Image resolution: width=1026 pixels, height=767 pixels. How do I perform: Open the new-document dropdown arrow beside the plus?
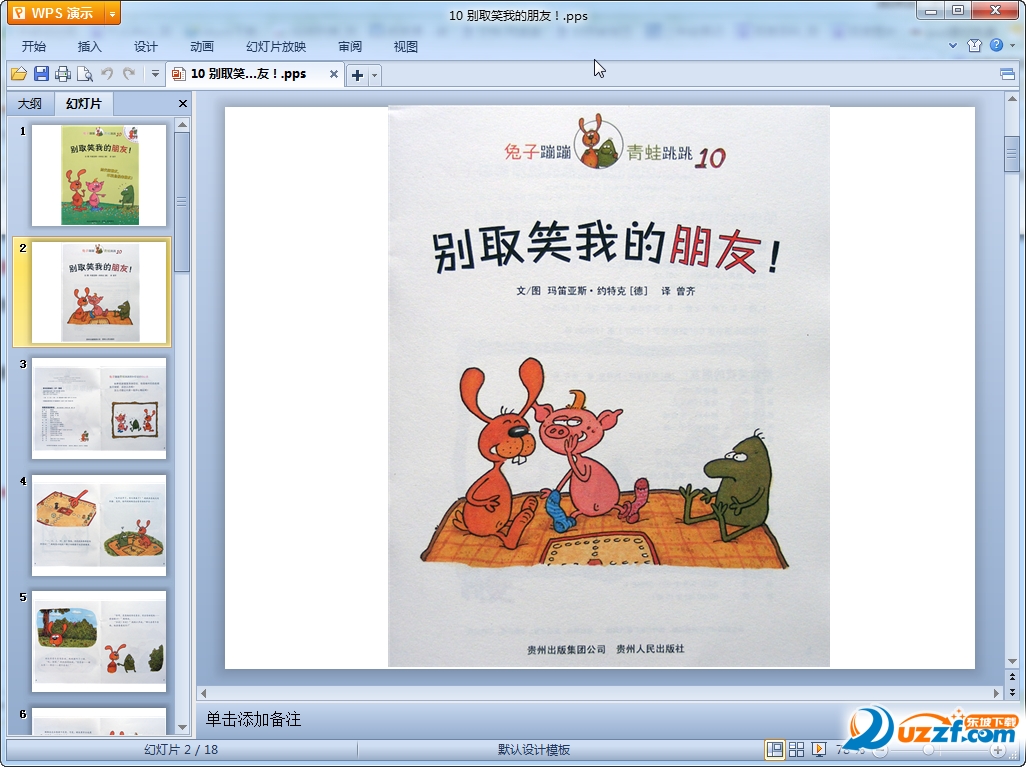pos(374,75)
